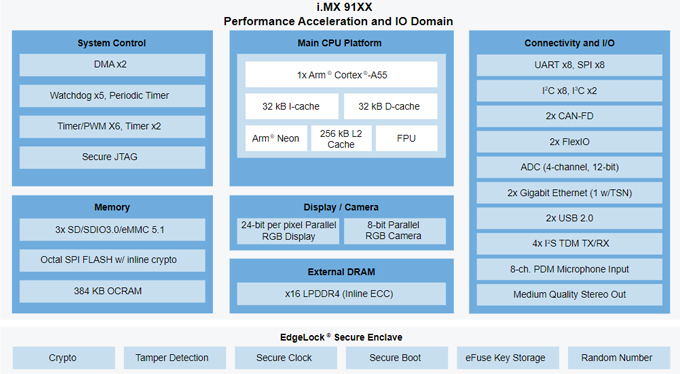Click the DMA x2 block

pos(112,65)
